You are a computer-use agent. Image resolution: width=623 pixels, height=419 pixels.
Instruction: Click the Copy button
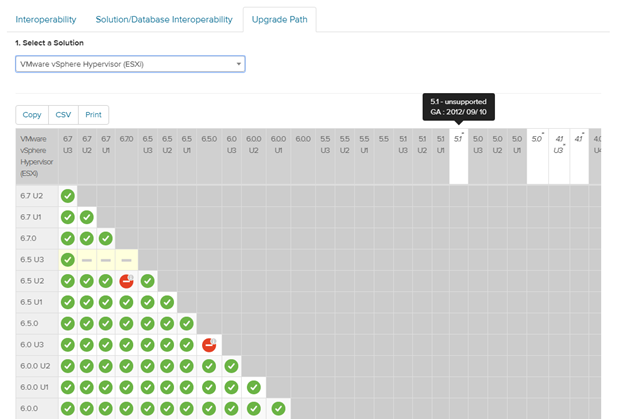tap(32, 115)
